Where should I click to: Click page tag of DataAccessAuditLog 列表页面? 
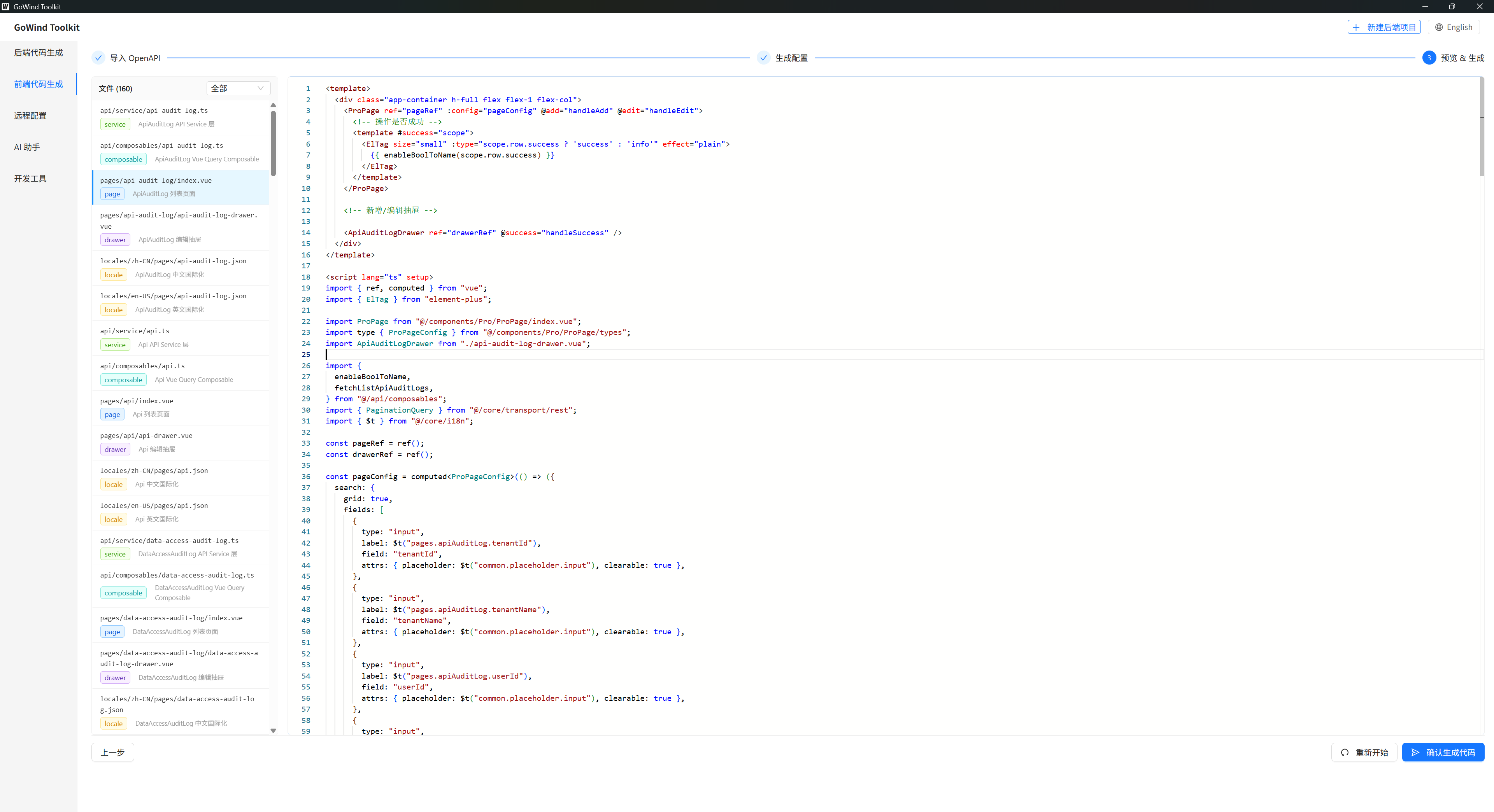click(x=112, y=632)
